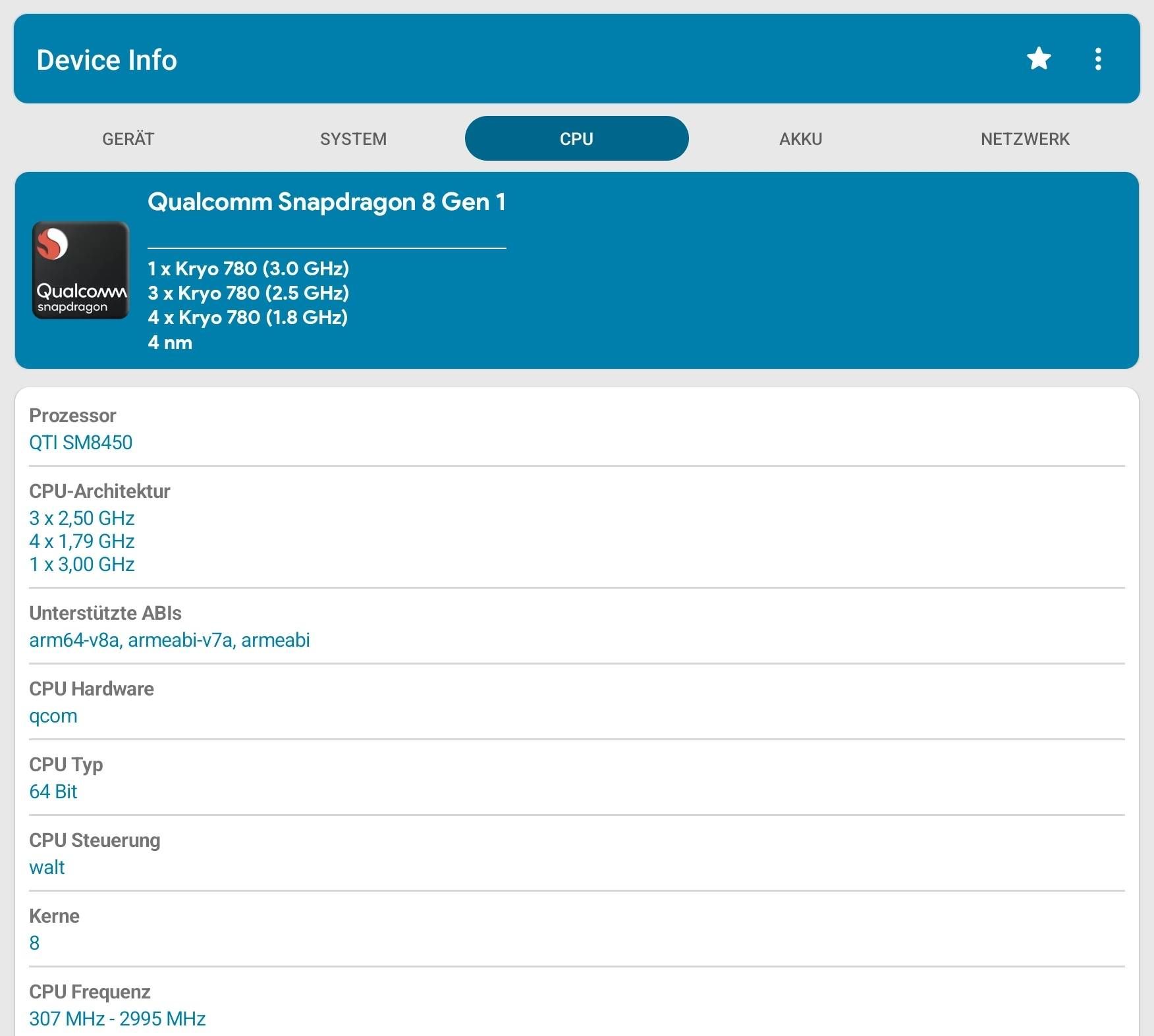Select the 4 x Kryo 780 (1.8 GHz) line
Screen dimensions: 1154x1036
coord(248,317)
